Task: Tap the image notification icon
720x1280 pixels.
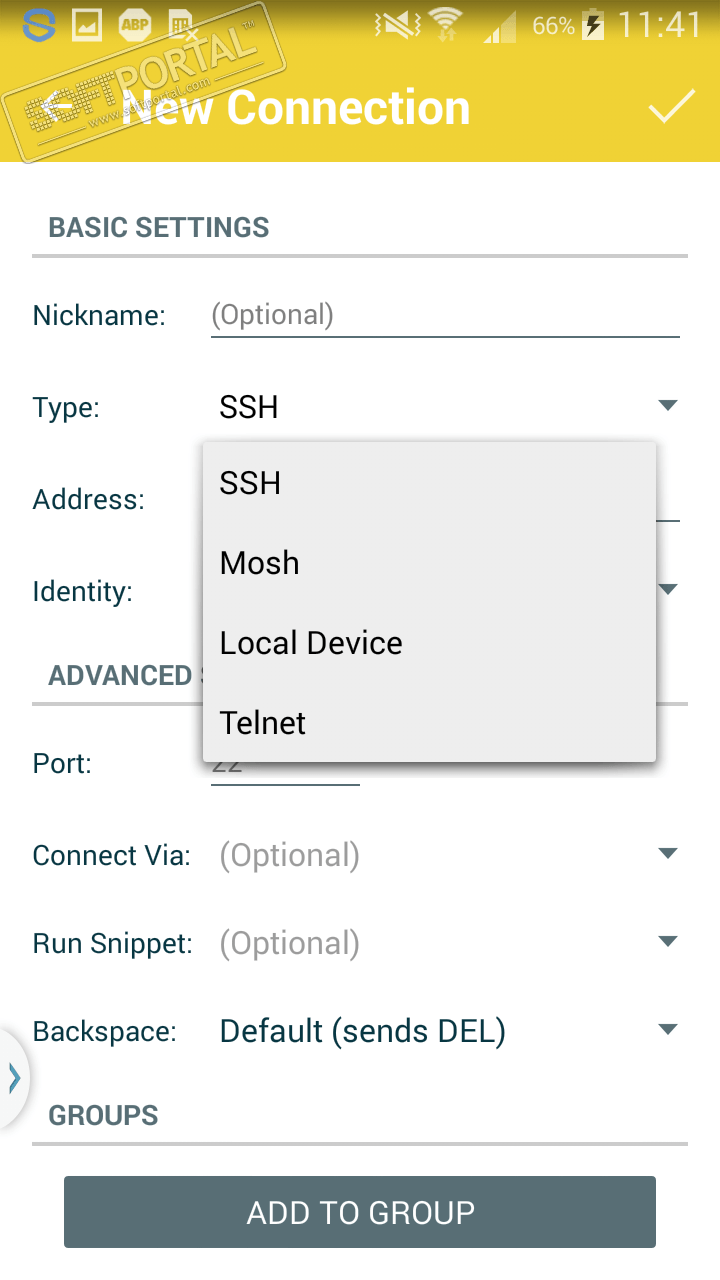Action: (x=86, y=25)
